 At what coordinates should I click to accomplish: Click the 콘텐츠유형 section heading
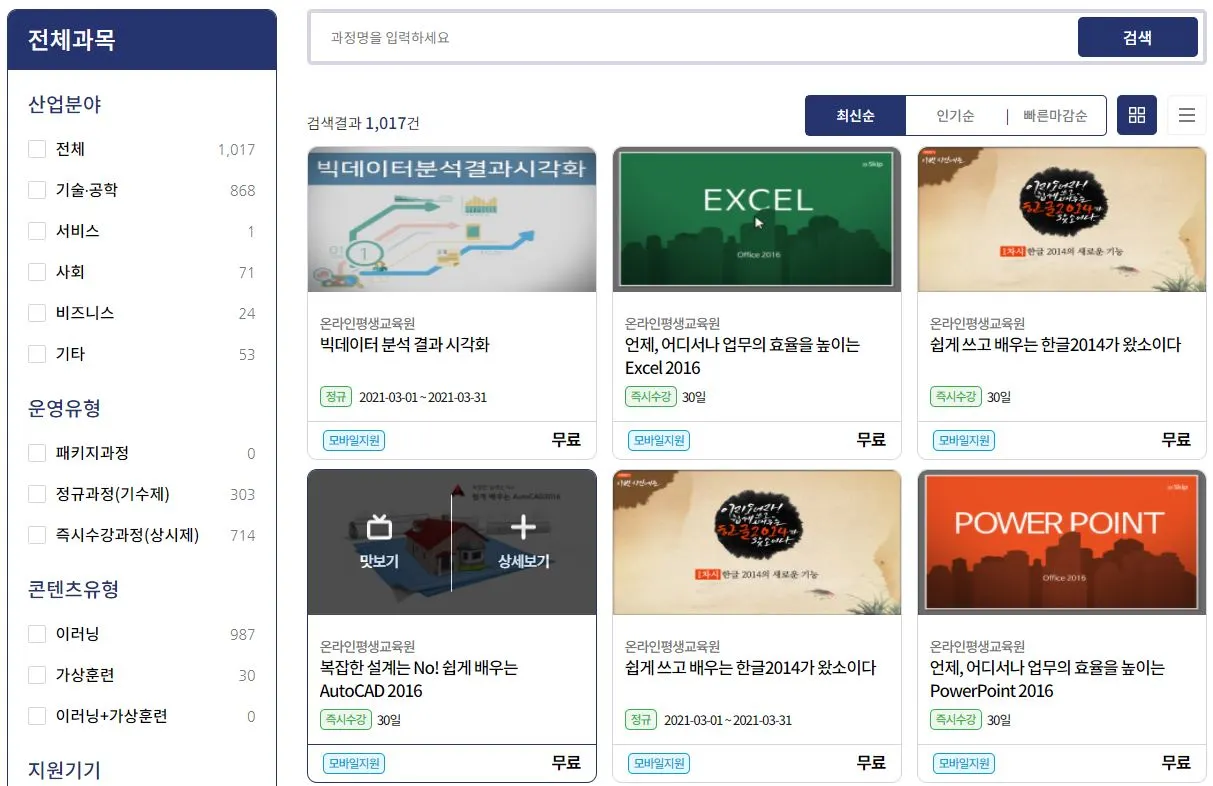[x=74, y=589]
